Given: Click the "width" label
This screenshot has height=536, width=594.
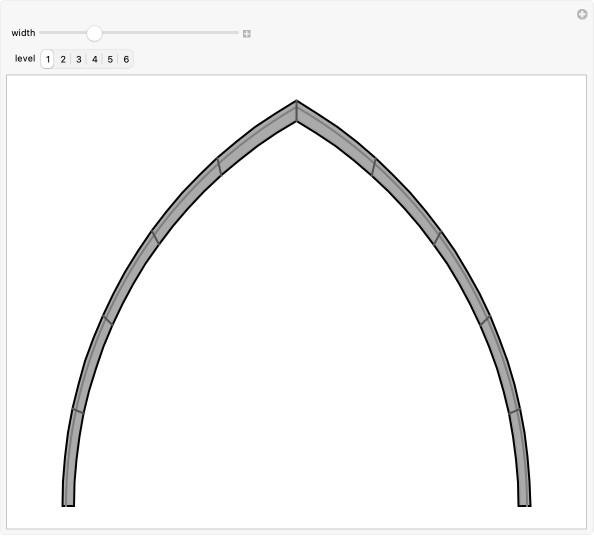Looking at the screenshot, I should point(23,33).
